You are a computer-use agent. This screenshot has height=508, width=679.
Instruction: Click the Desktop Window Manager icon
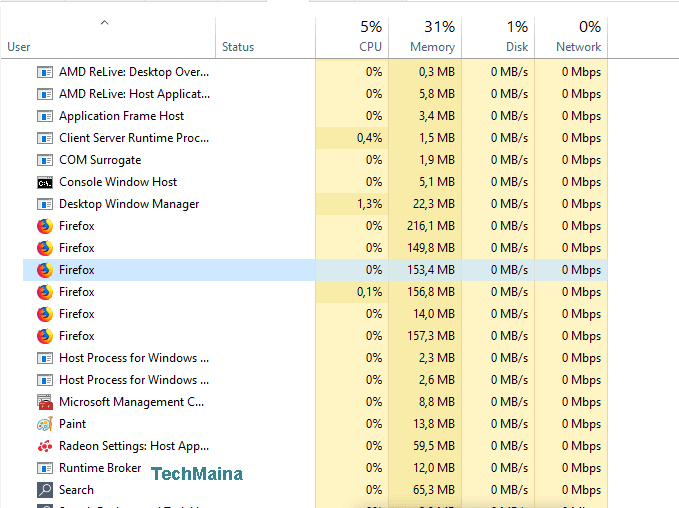[x=45, y=204]
